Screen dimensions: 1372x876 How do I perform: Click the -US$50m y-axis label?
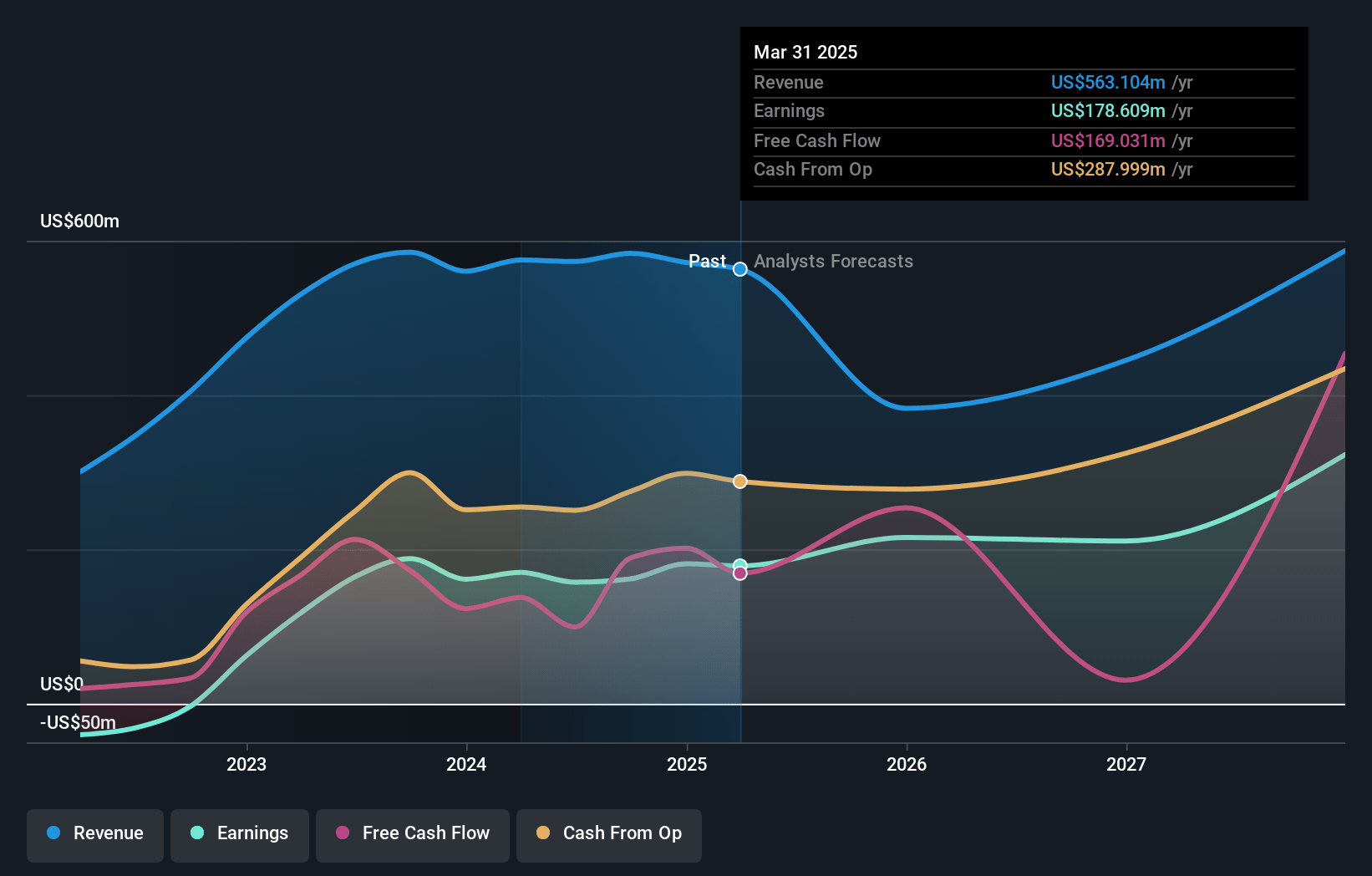tap(78, 722)
